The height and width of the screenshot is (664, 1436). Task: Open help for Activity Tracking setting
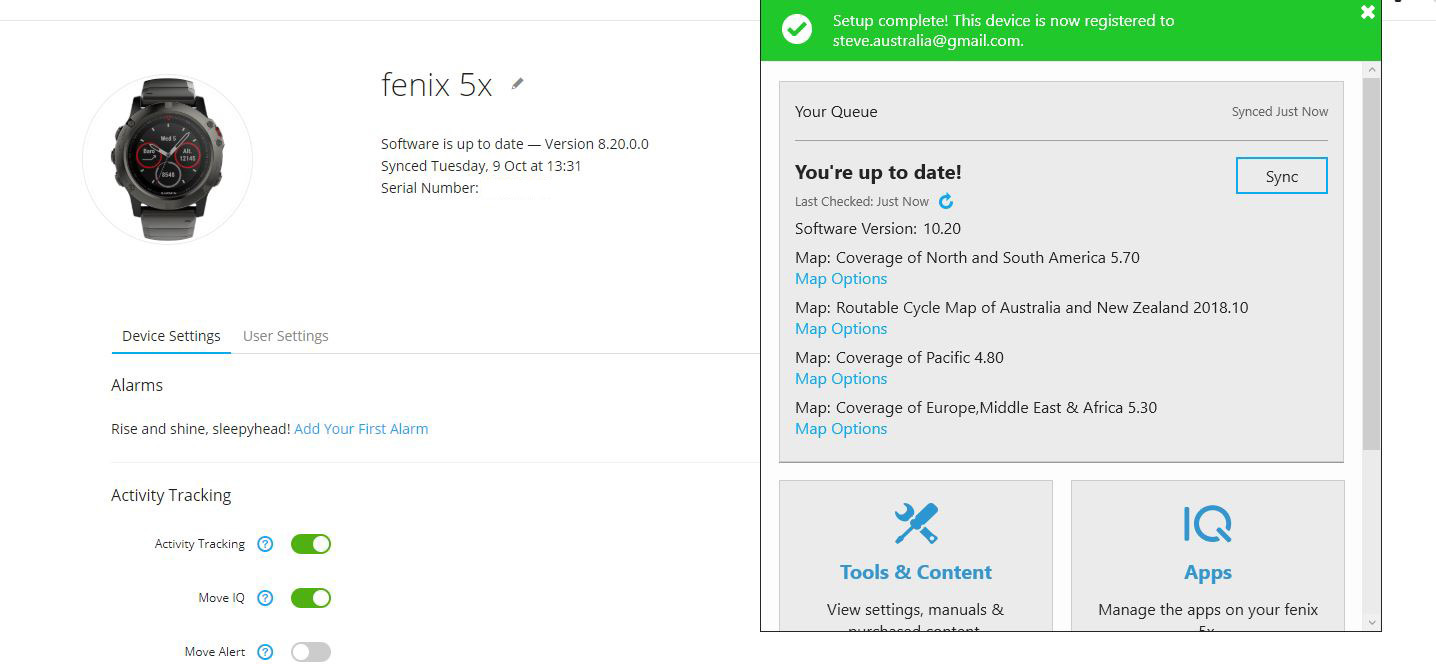(265, 544)
